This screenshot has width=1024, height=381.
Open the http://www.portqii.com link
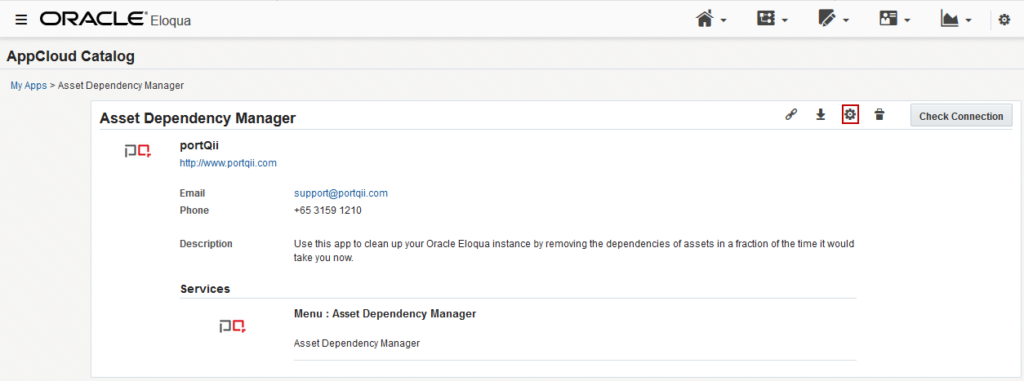[x=228, y=163]
